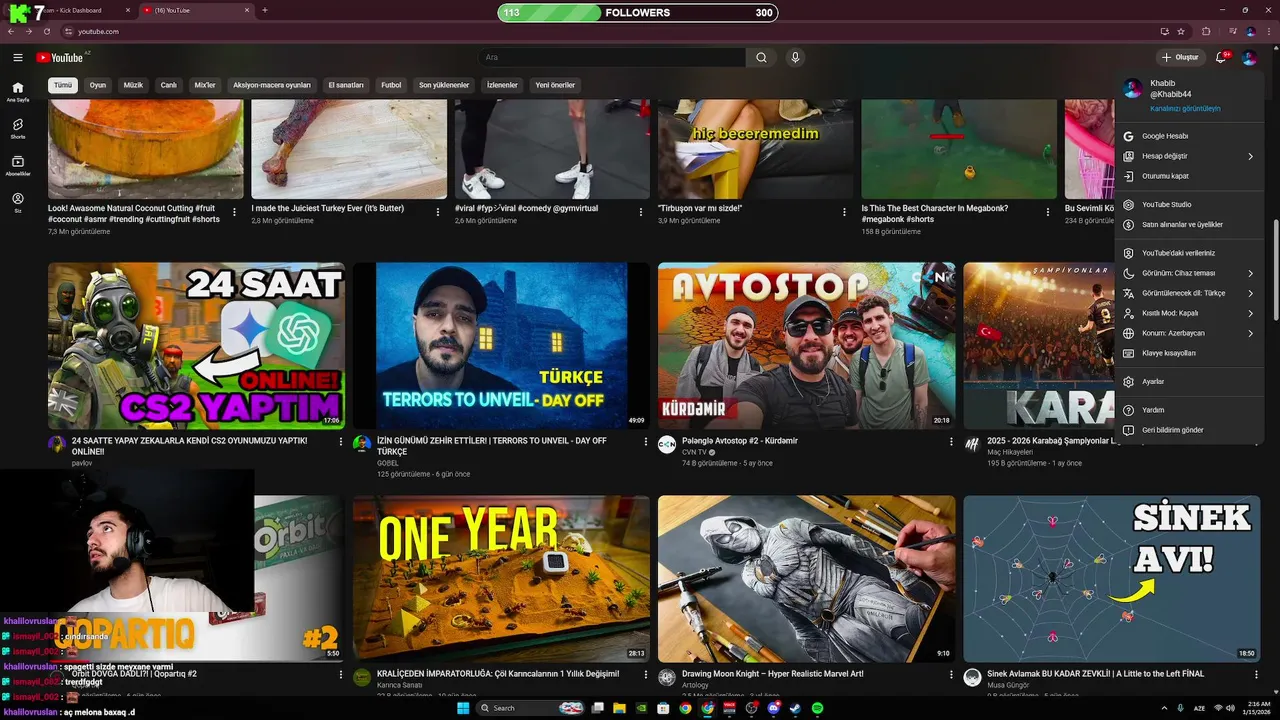Open browser extensions puzzle icon
1280x720 pixels.
pos(1206,31)
